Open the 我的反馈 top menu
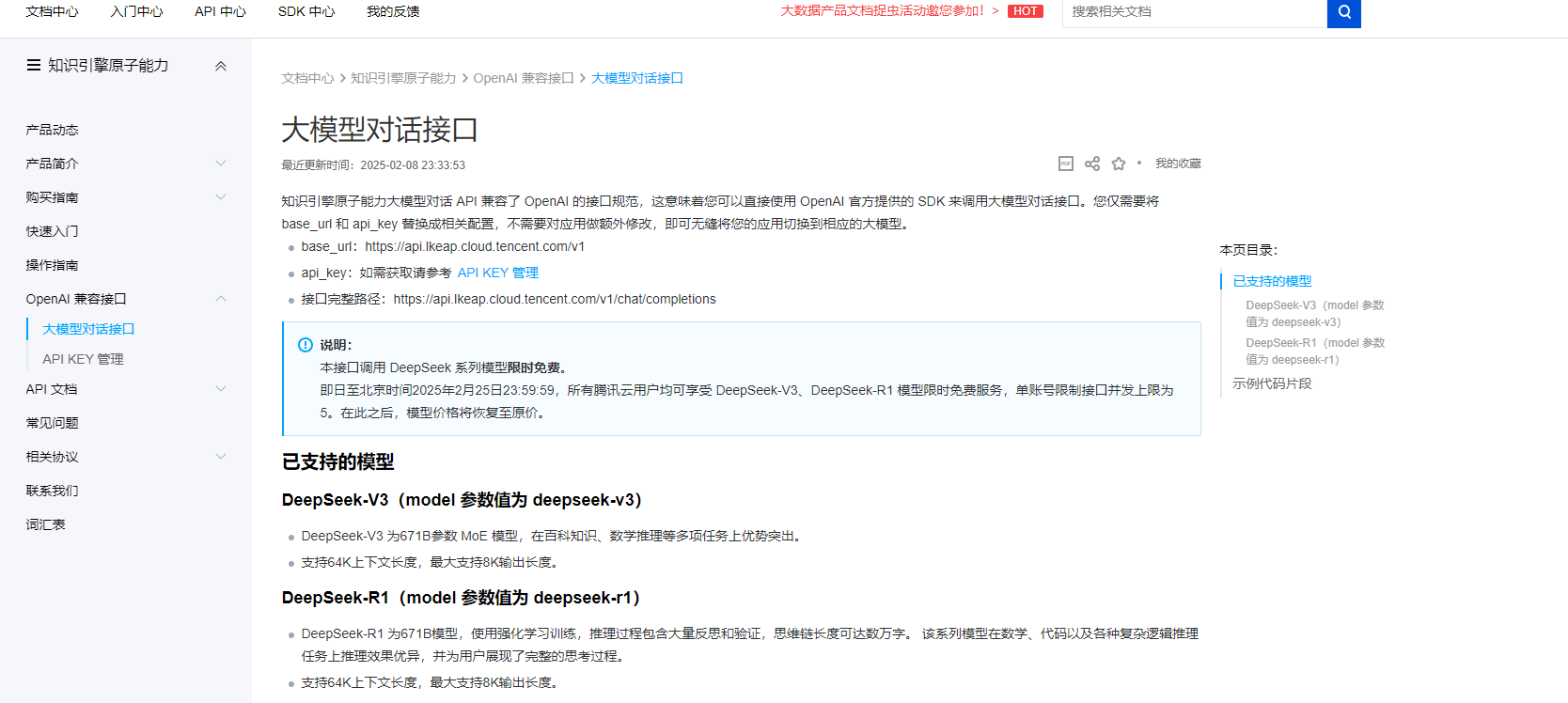 tap(393, 11)
